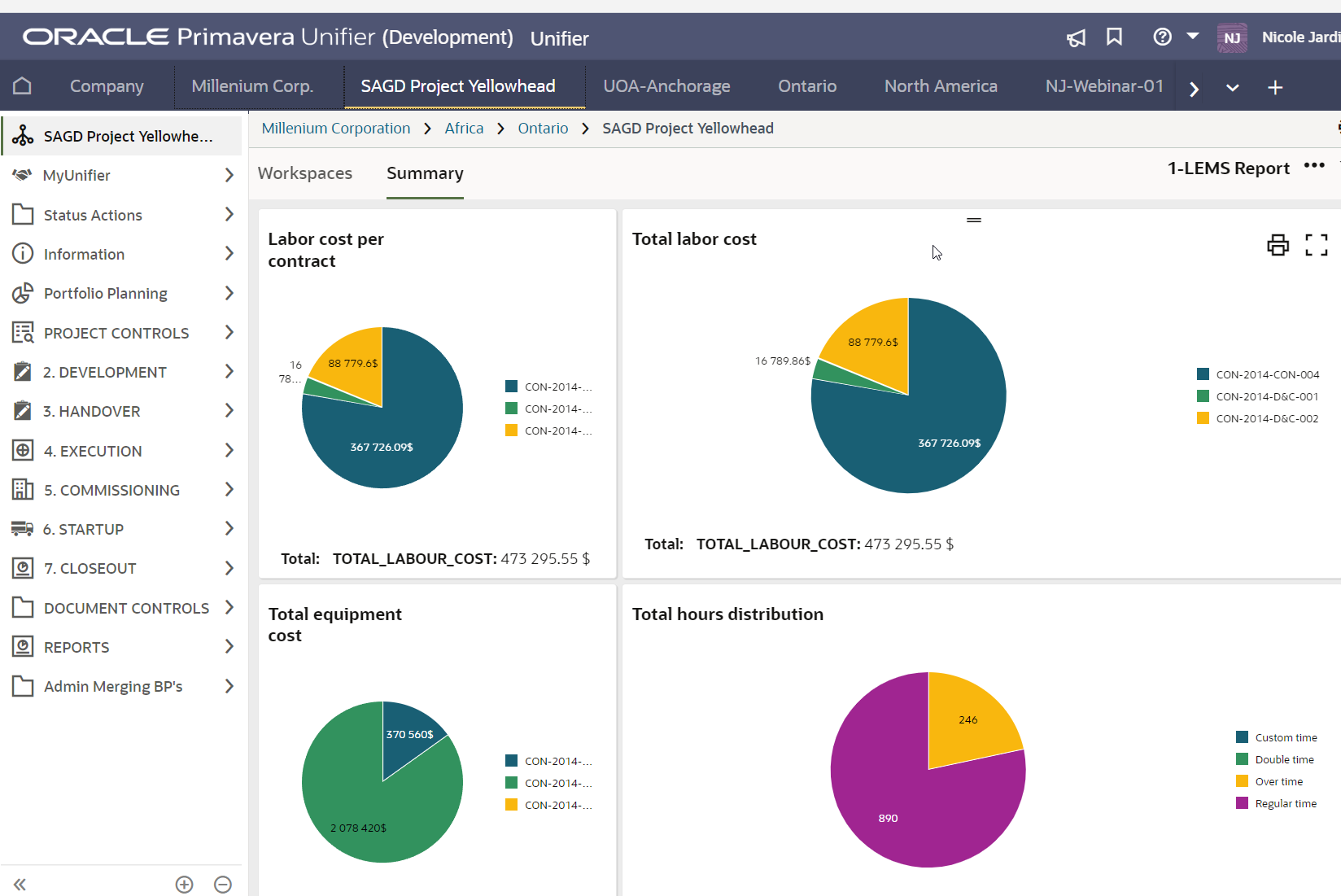Screen dimensions: 1341x896
Task: Select the Ontario project tab
Action: pyautogui.click(x=806, y=85)
